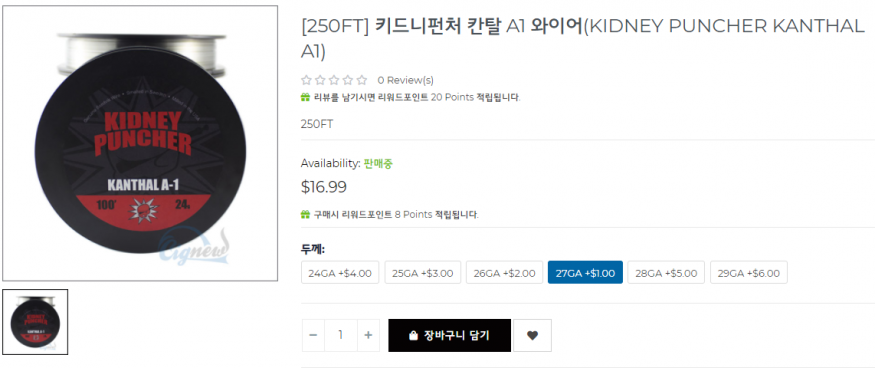Click the minus quantity button

click(313, 335)
